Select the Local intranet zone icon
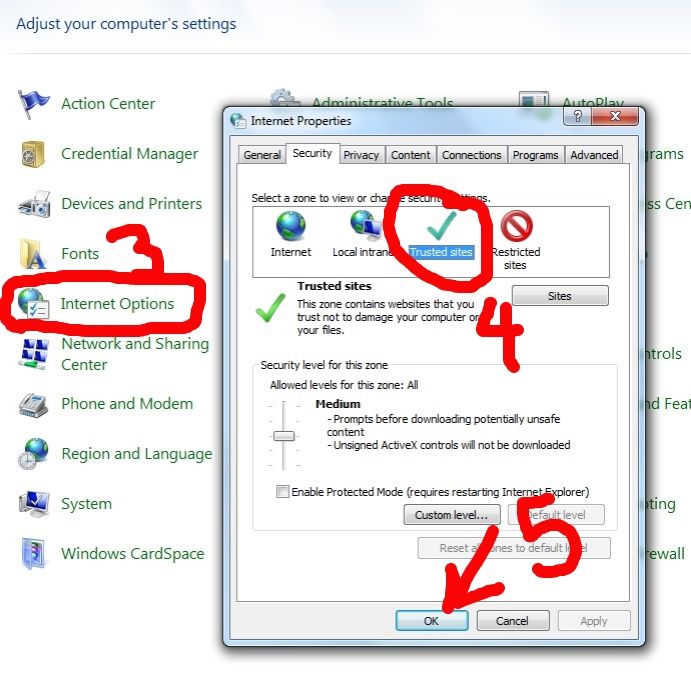Screen dimensions: 691x684 point(365,225)
